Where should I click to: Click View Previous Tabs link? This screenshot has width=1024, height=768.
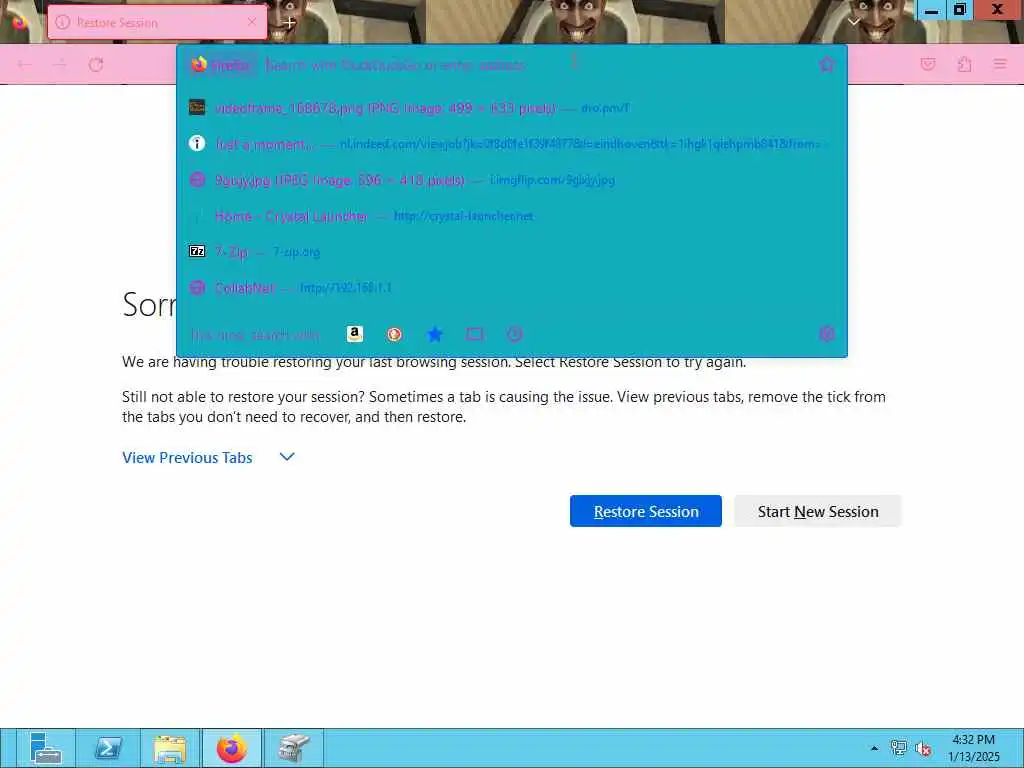click(187, 458)
